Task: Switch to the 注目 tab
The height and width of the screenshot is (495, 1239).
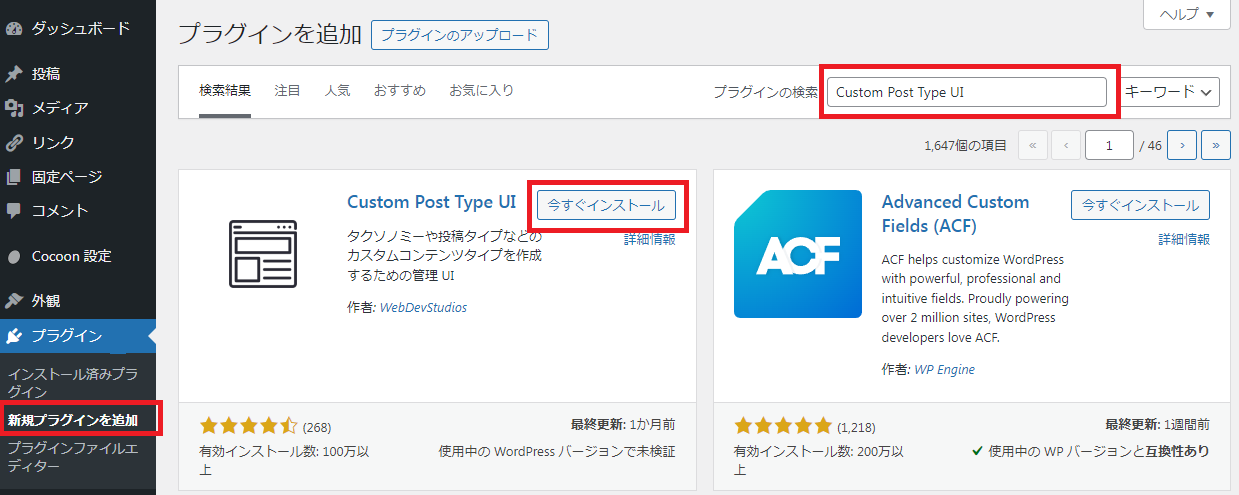Action: [288, 91]
